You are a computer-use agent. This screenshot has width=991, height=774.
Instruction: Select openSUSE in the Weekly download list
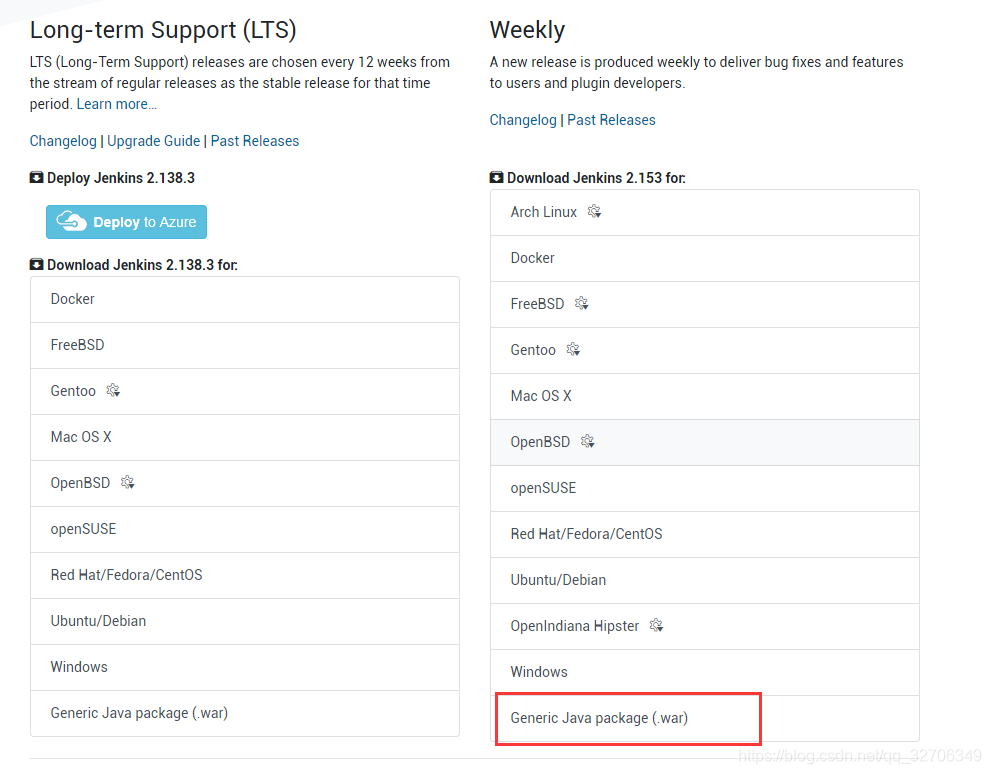pos(705,489)
